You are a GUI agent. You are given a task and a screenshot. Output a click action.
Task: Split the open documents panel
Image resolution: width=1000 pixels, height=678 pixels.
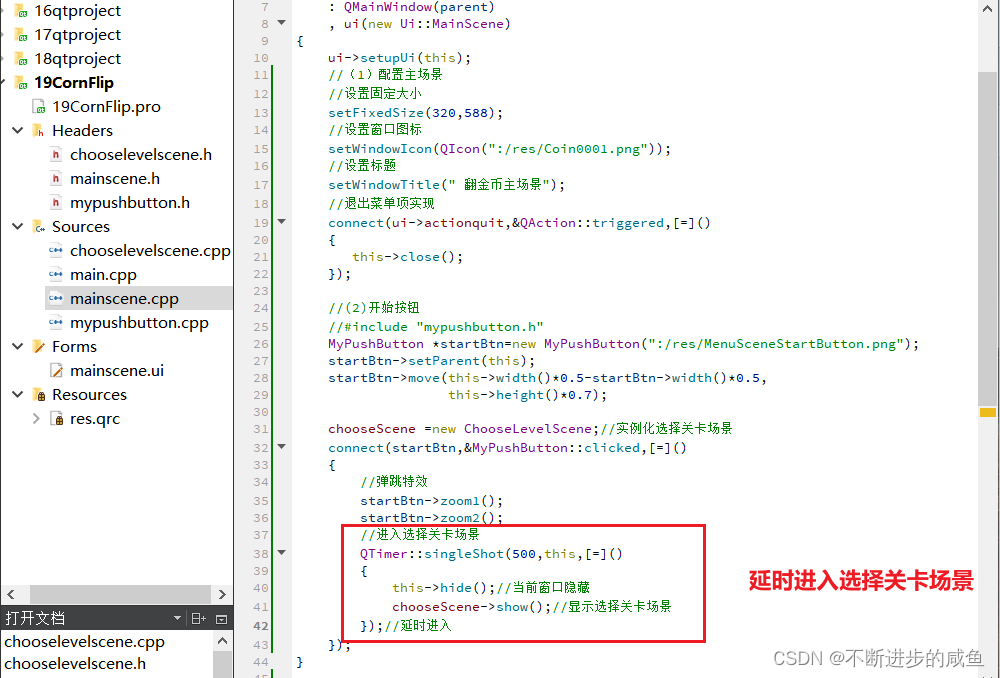(x=198, y=619)
